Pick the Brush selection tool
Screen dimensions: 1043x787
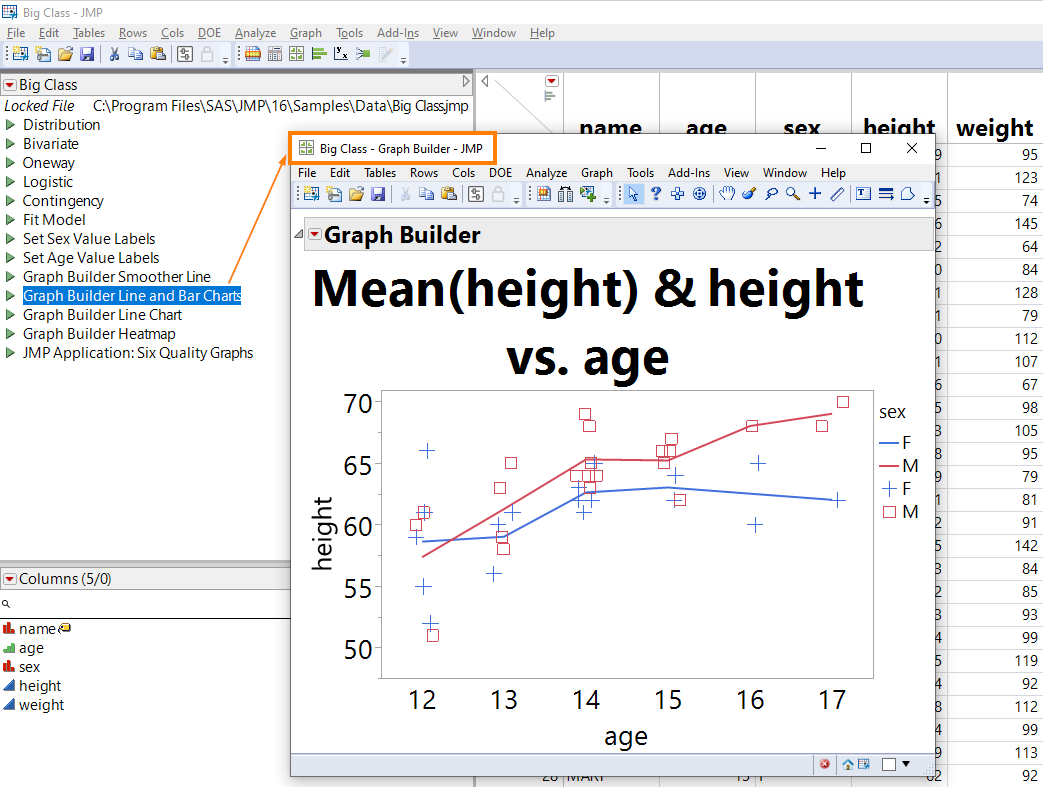(749, 194)
